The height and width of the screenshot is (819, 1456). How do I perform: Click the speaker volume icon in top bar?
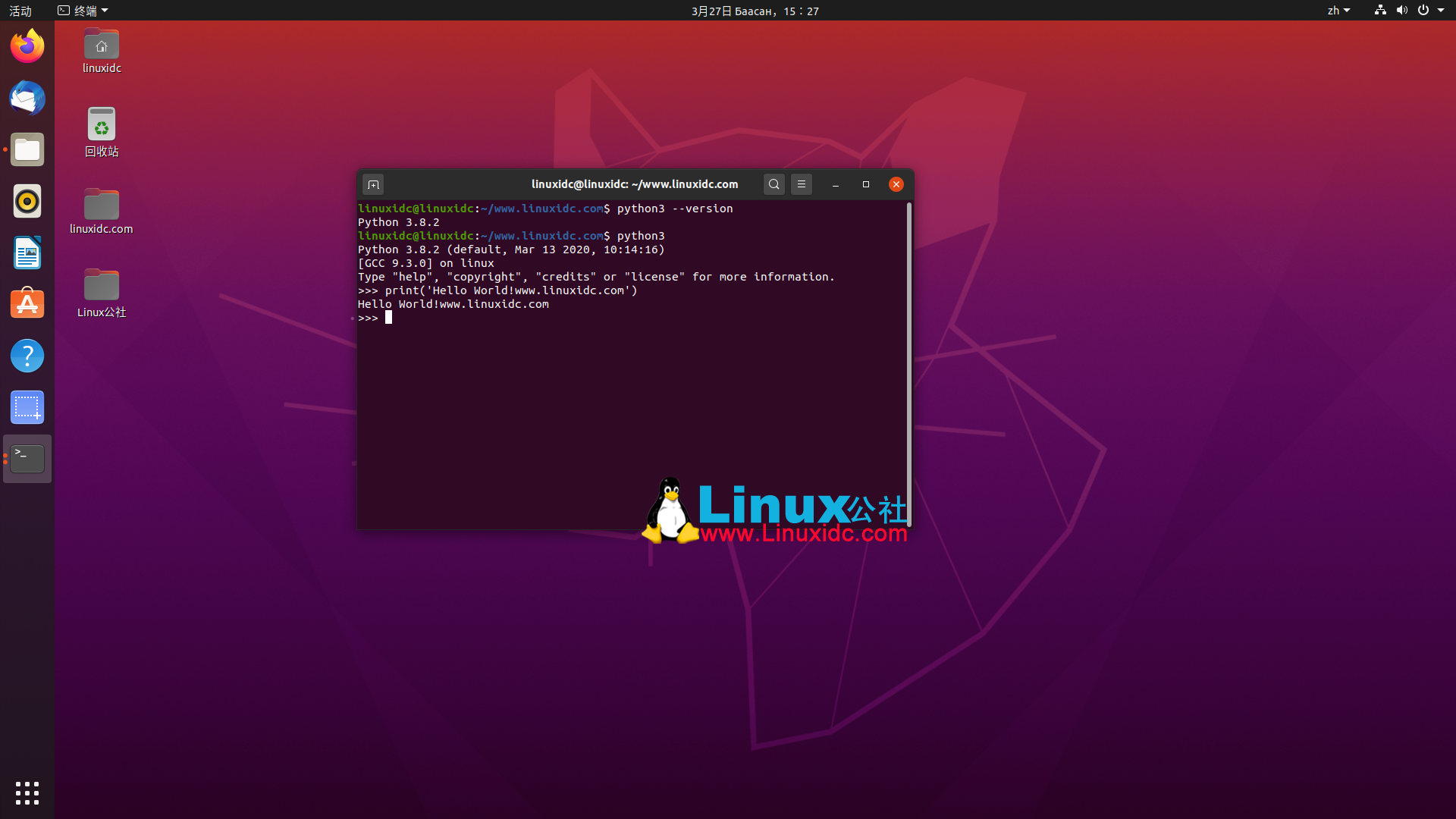pos(1401,11)
